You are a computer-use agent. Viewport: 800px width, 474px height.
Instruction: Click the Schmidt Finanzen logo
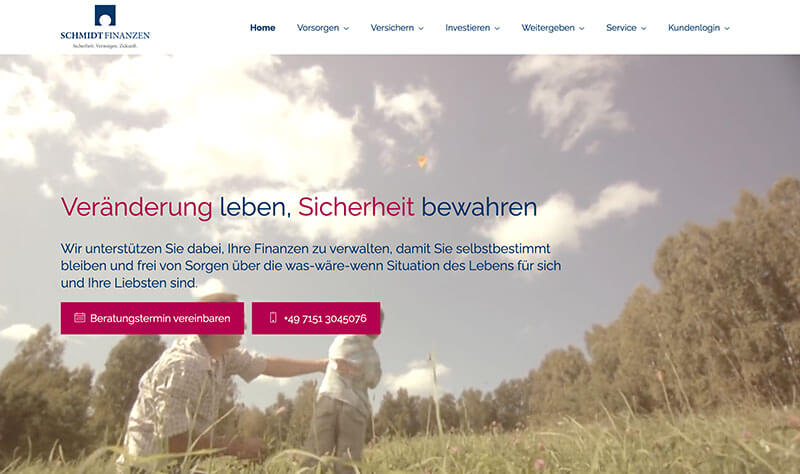tap(105, 27)
